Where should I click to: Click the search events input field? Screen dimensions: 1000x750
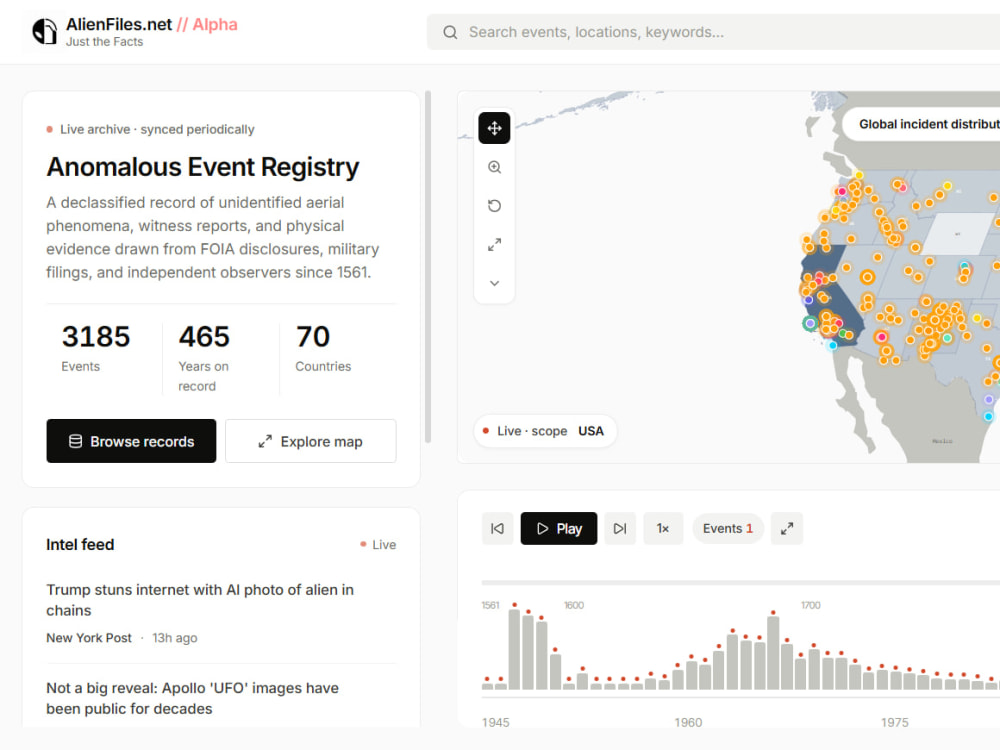pos(713,32)
